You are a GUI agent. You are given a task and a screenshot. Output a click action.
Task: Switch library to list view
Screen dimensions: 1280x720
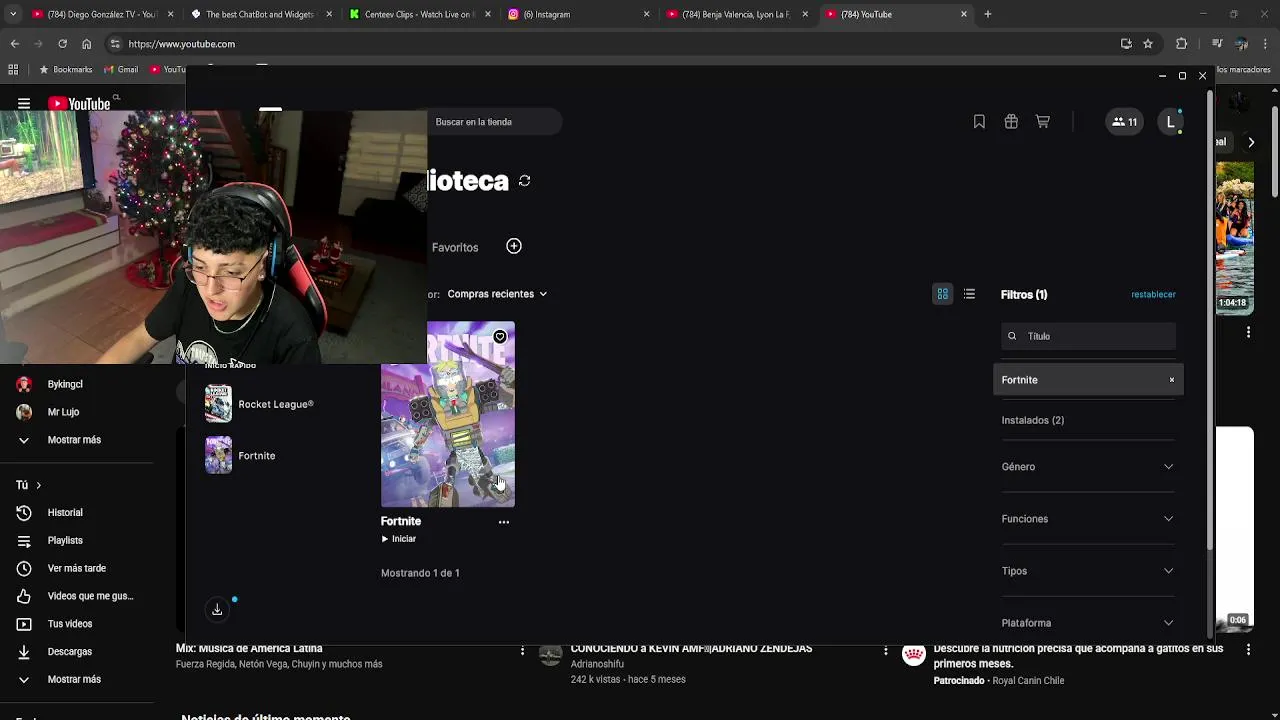[x=969, y=294]
